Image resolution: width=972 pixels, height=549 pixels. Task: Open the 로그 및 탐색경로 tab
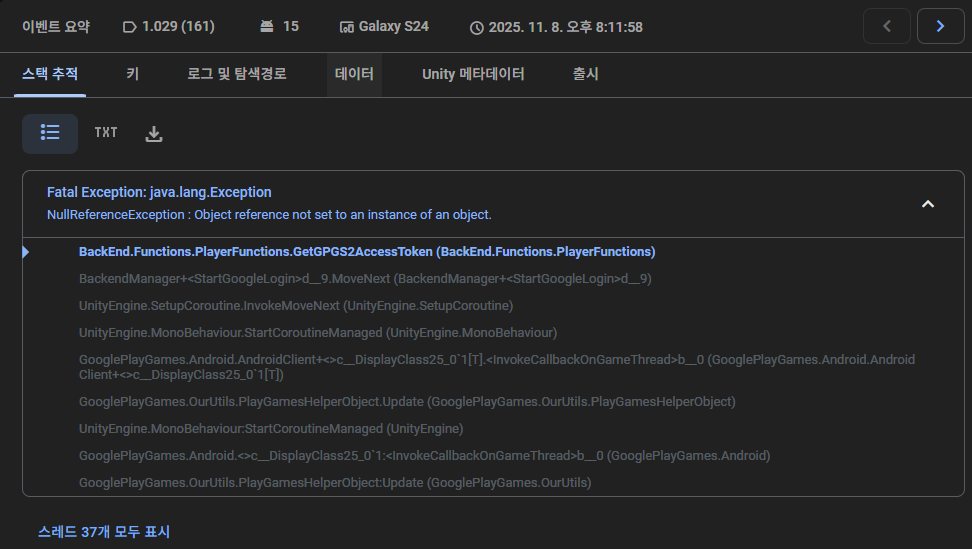[x=237, y=75]
